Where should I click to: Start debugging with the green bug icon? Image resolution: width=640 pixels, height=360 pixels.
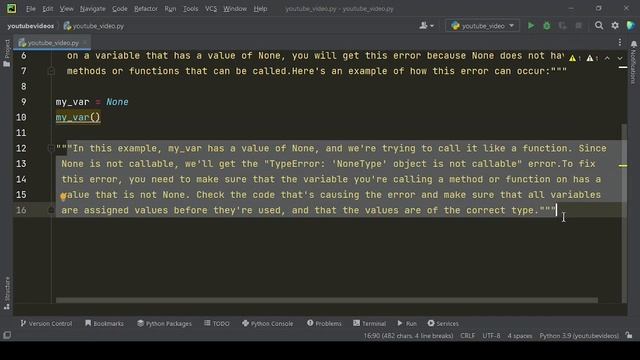point(547,26)
